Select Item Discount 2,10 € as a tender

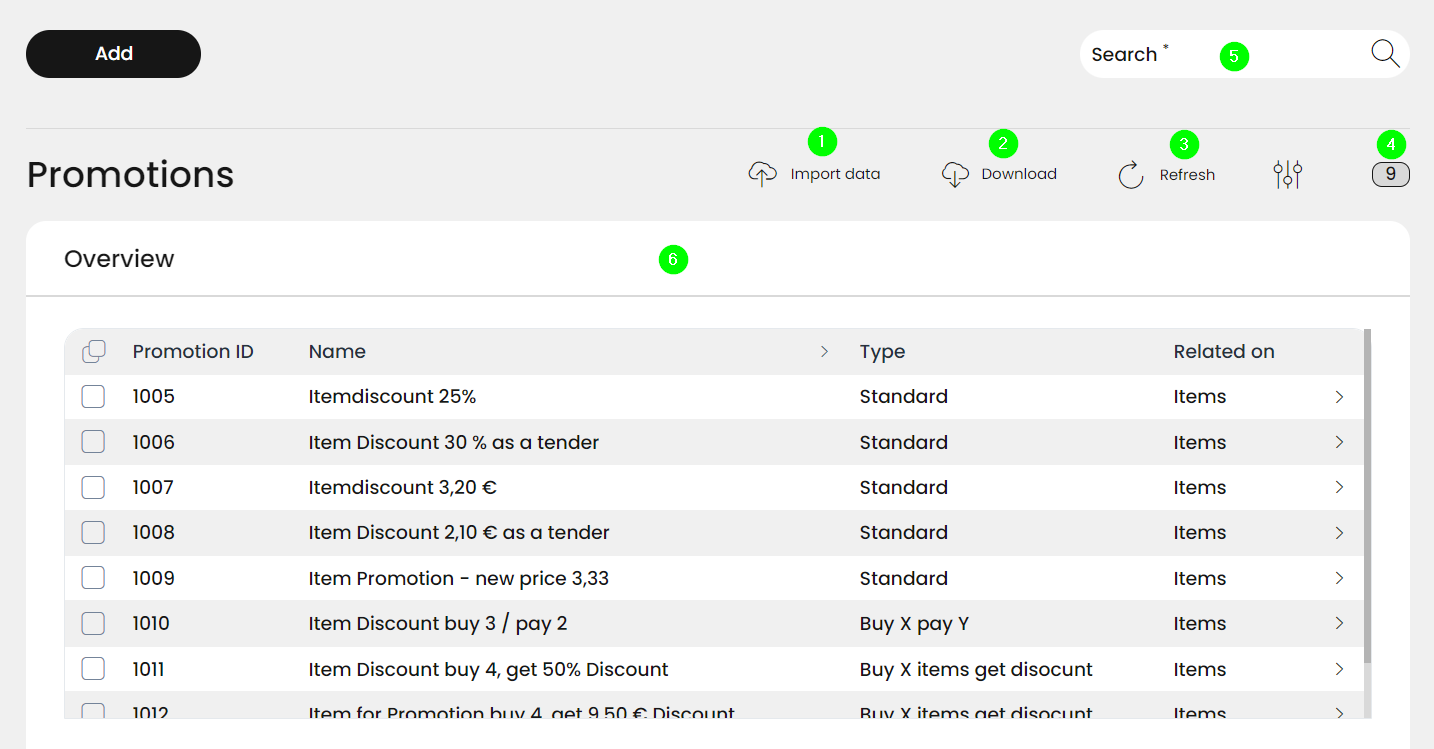459,533
